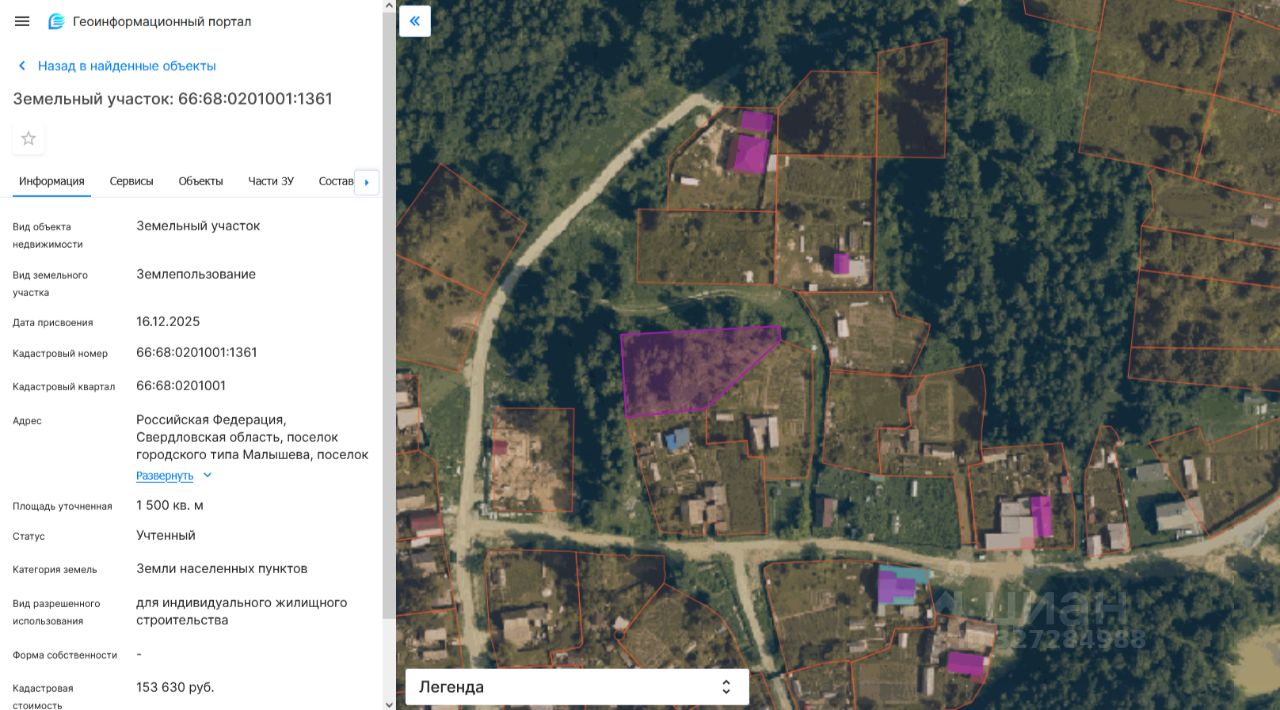Expand the full address with Развернуть
This screenshot has width=1280, height=710.
tap(174, 475)
